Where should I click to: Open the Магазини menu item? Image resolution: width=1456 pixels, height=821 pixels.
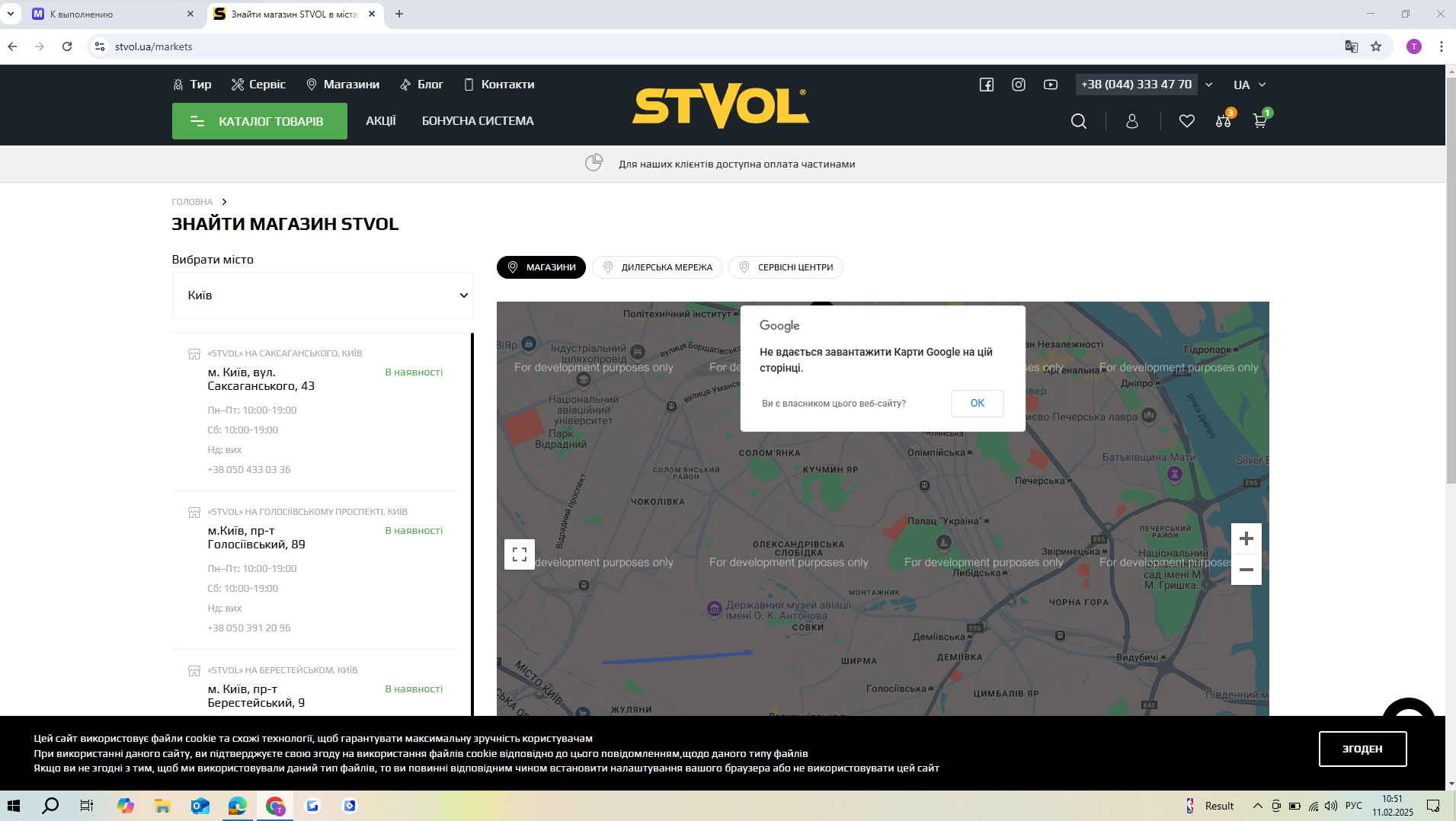pos(343,85)
